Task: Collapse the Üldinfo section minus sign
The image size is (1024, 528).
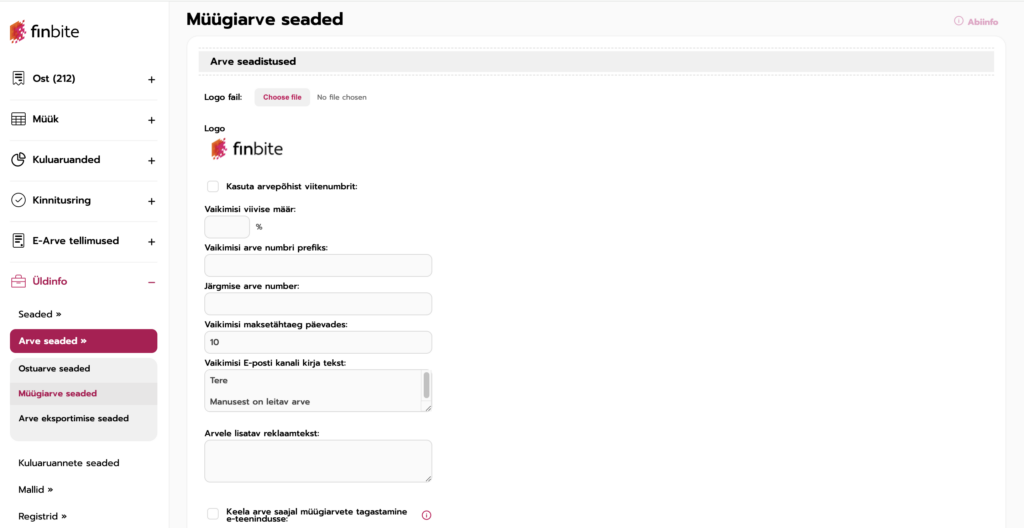Action: tap(151, 282)
